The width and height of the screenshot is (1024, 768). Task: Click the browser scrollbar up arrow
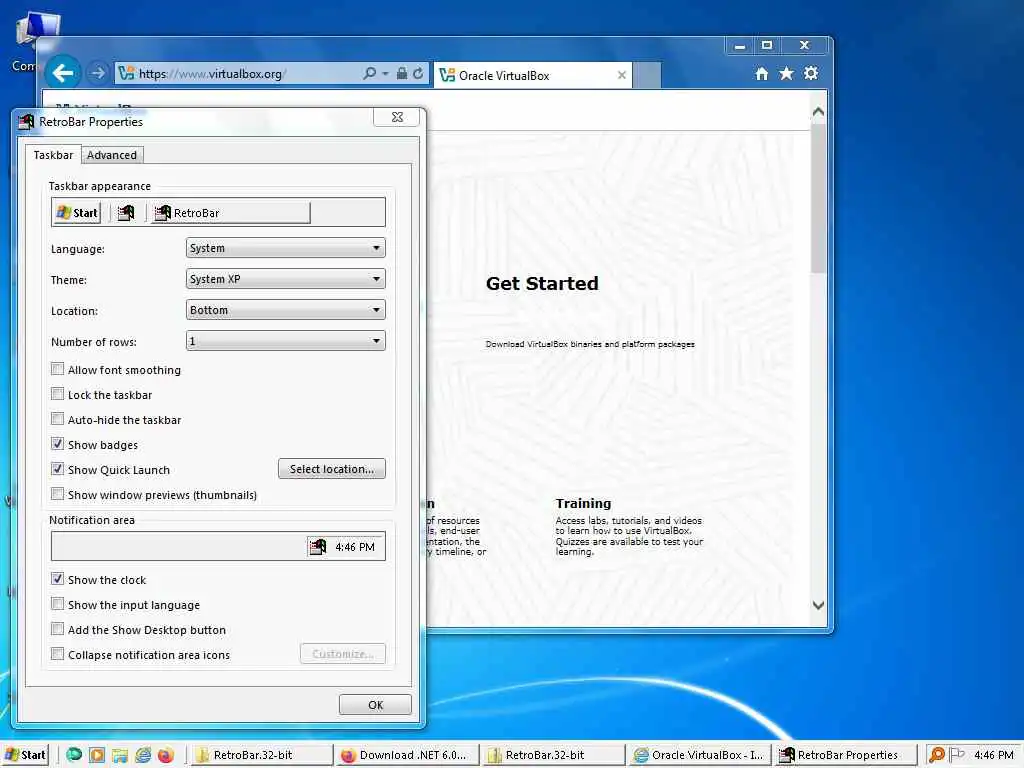(818, 112)
